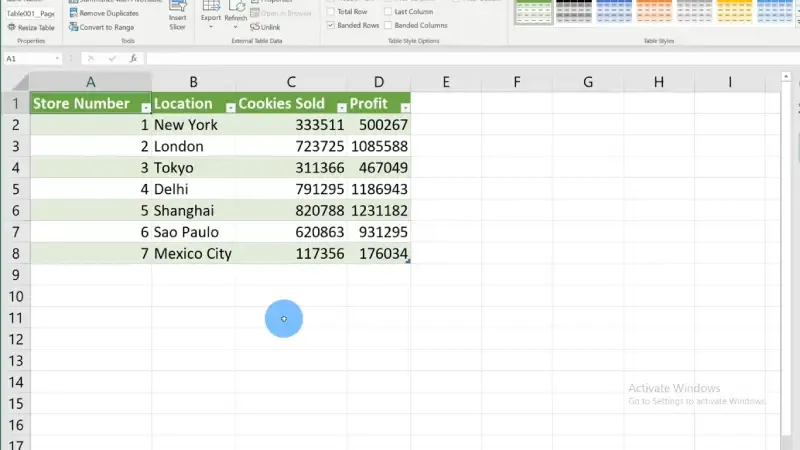Select row 9 header
This screenshot has width=800, height=450.
click(x=15, y=275)
